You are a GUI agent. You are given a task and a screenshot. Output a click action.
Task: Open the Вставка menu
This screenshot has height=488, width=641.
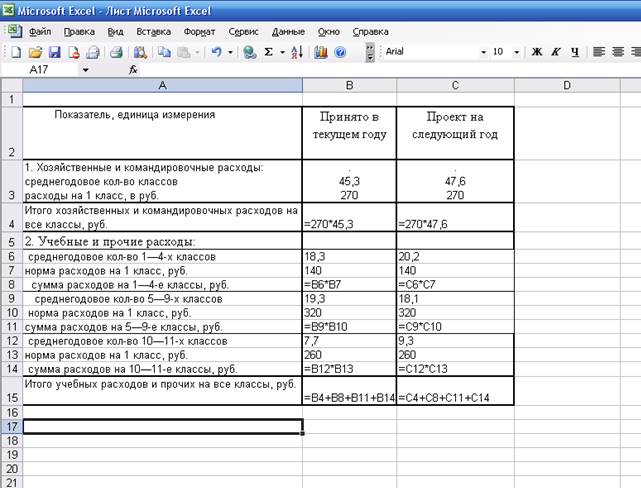[x=154, y=31]
